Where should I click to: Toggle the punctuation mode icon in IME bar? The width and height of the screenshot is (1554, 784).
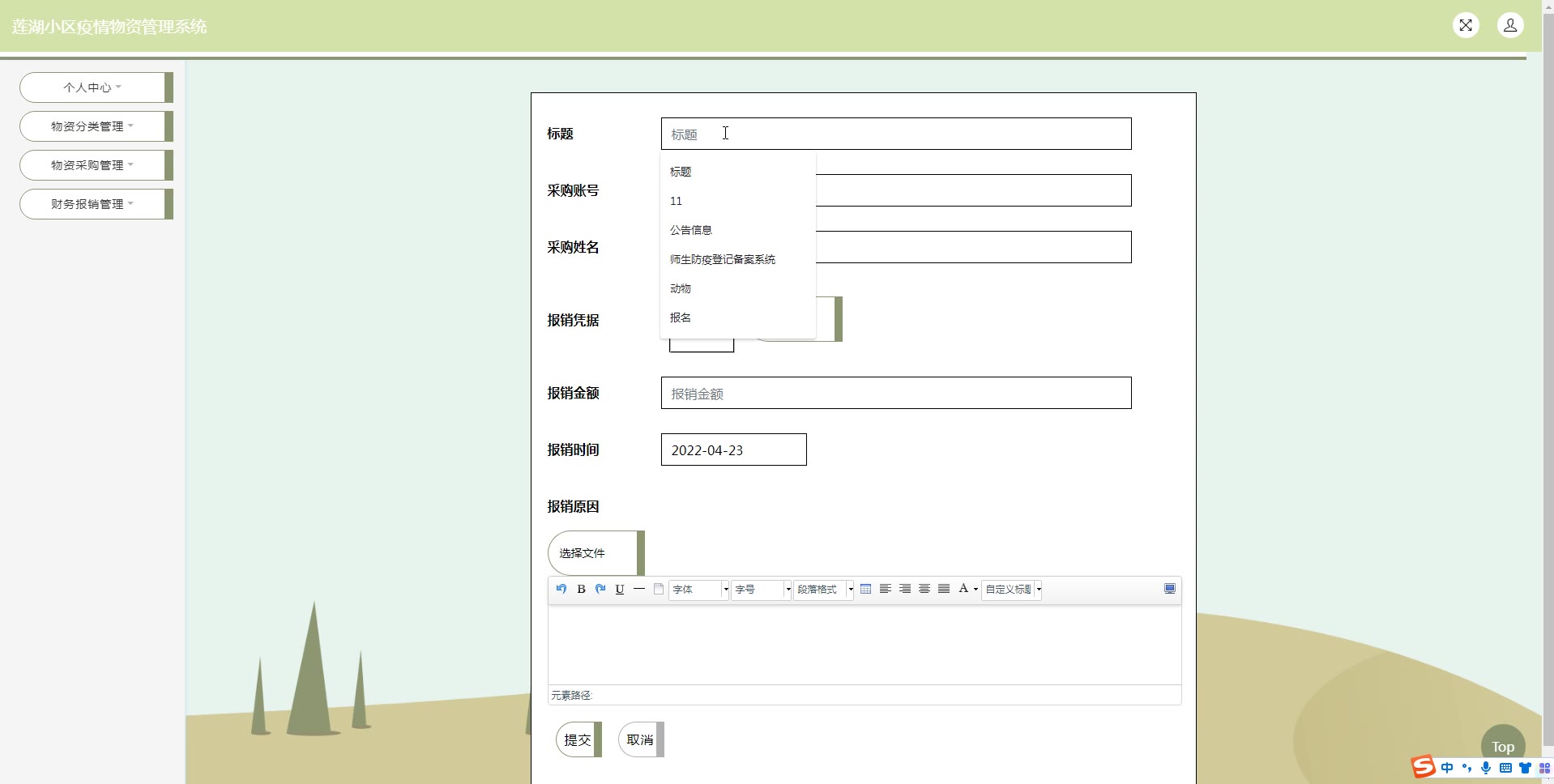point(1466,768)
